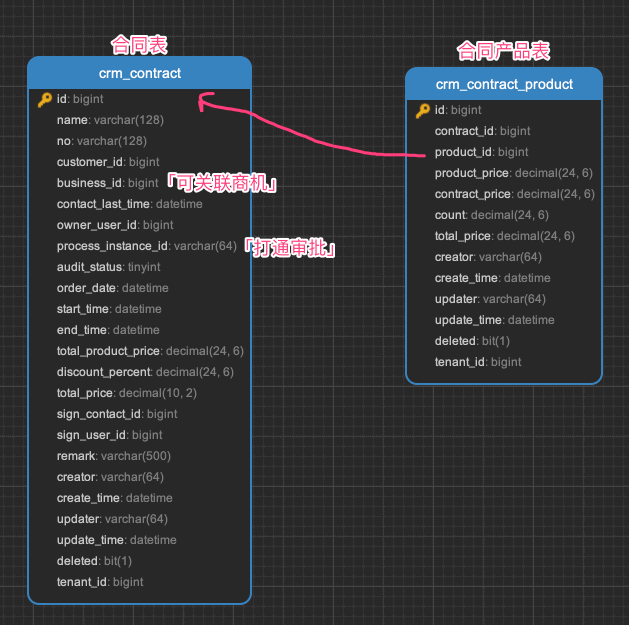Select the crm_contract_product table header
This screenshot has height=625, width=629.
pos(504,84)
